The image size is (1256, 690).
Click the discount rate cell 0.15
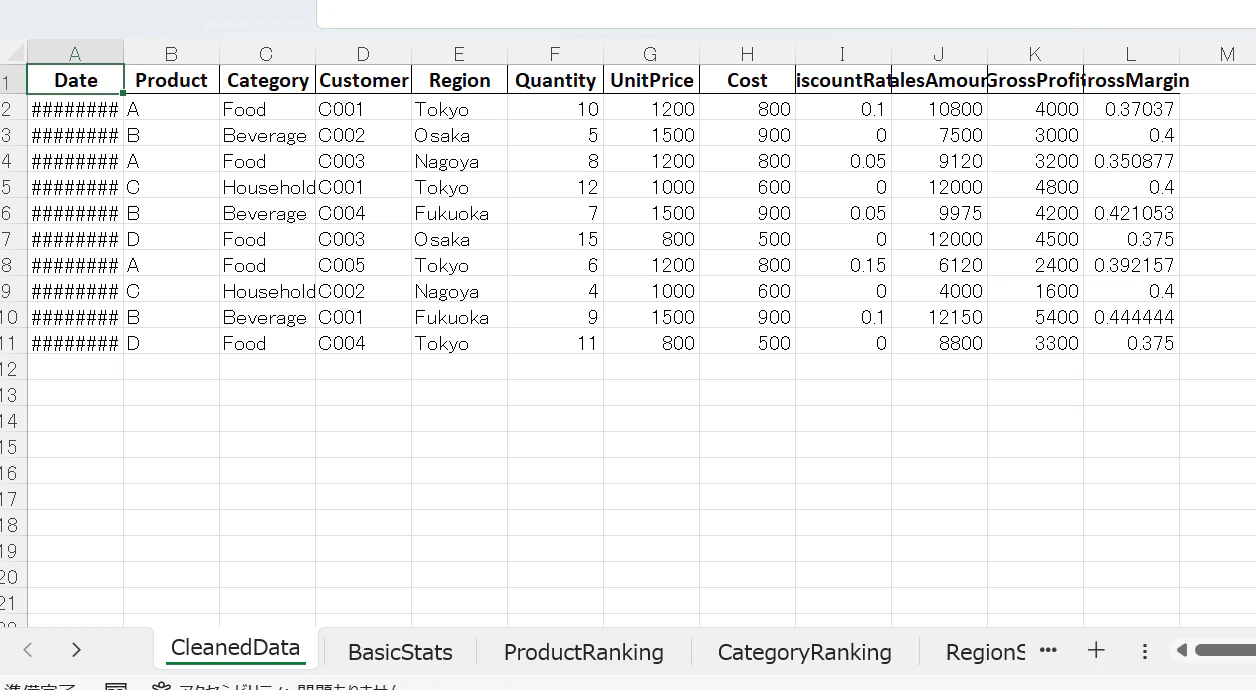[x=843, y=265]
